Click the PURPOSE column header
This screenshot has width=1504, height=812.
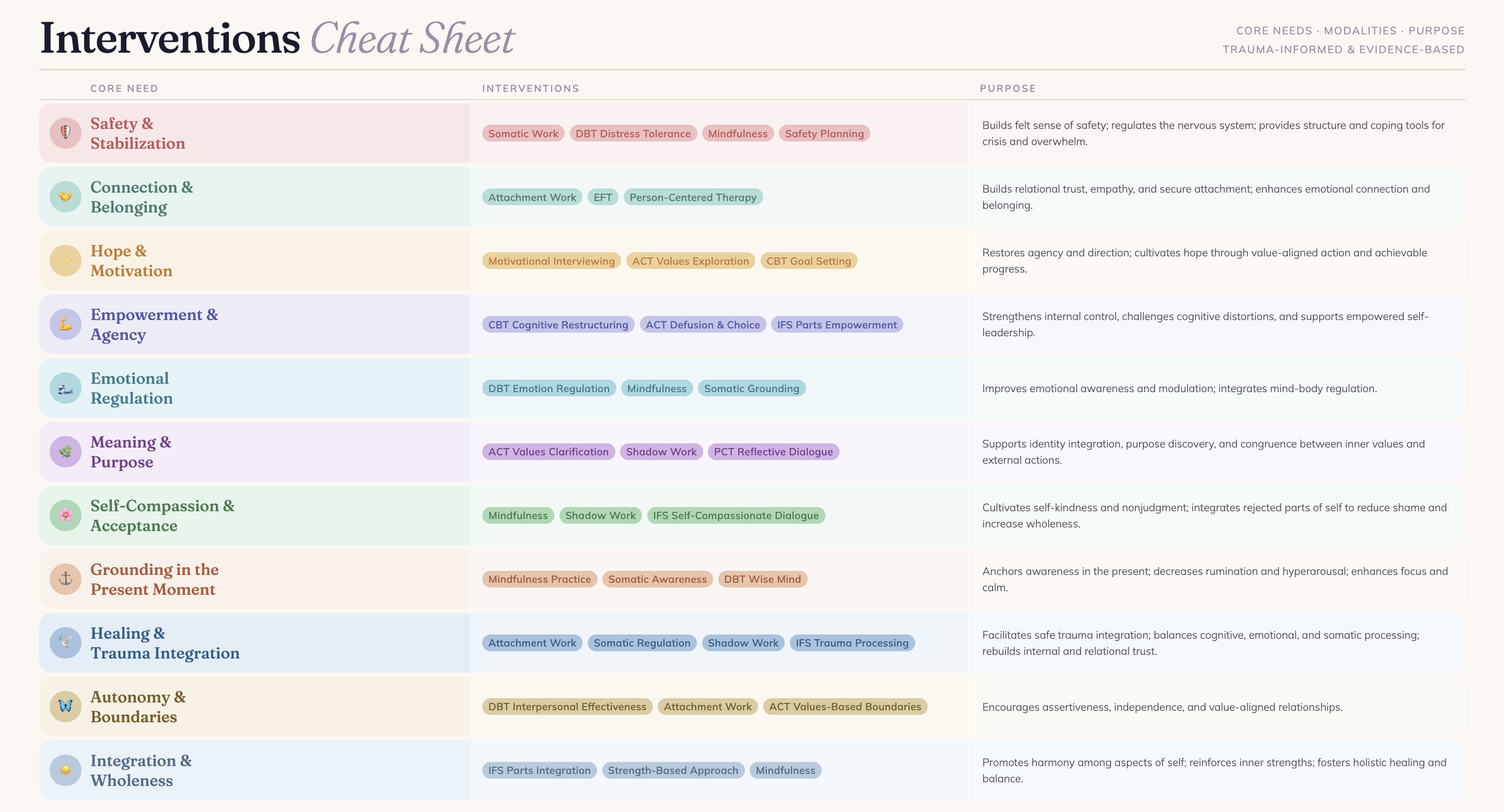pos(1008,88)
